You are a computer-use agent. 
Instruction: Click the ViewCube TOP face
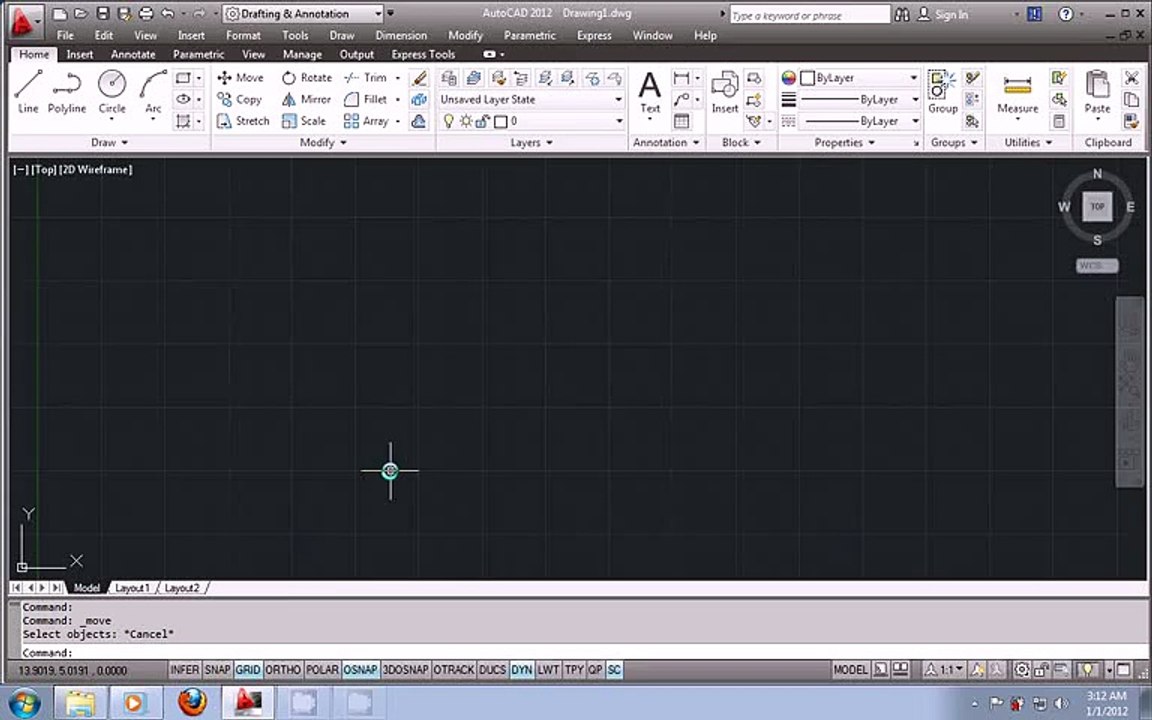1097,206
